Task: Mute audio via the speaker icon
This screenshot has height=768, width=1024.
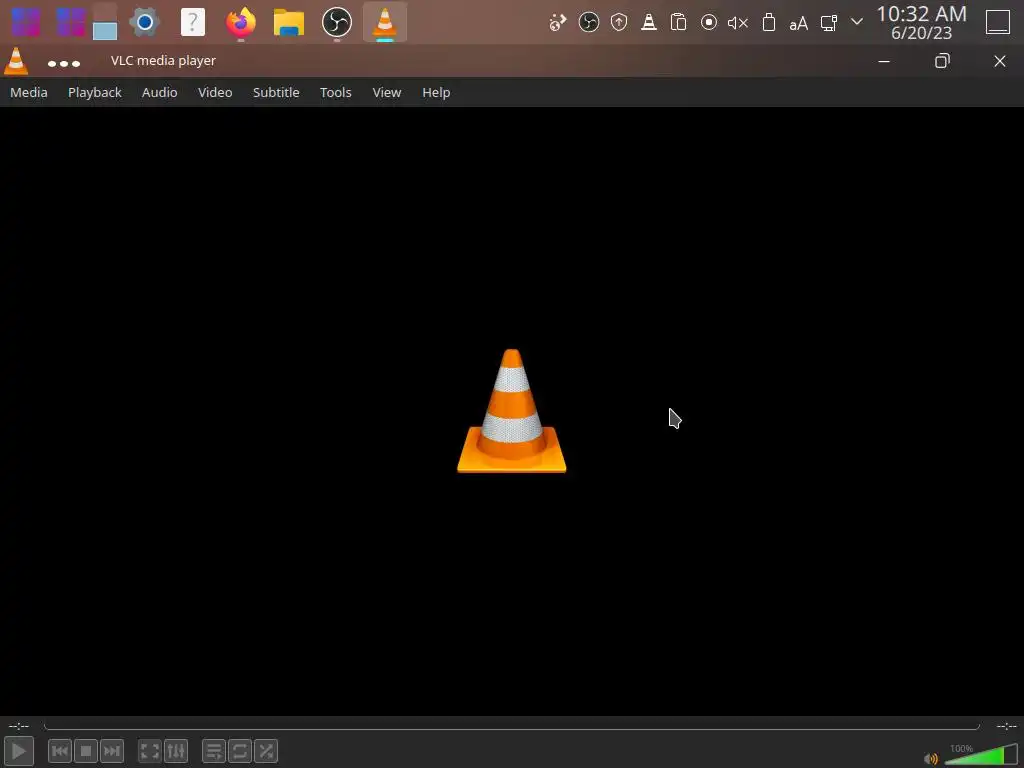Action: [931, 758]
